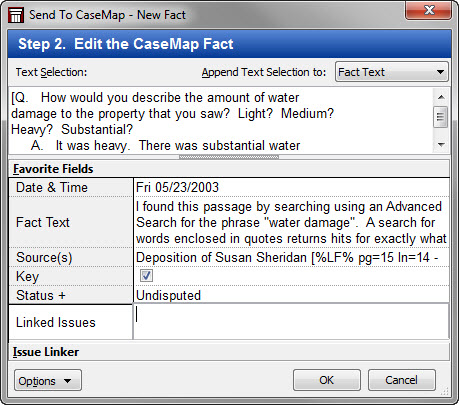Click the Status + Undisputed value
459x405 pixels.
(x=168, y=295)
